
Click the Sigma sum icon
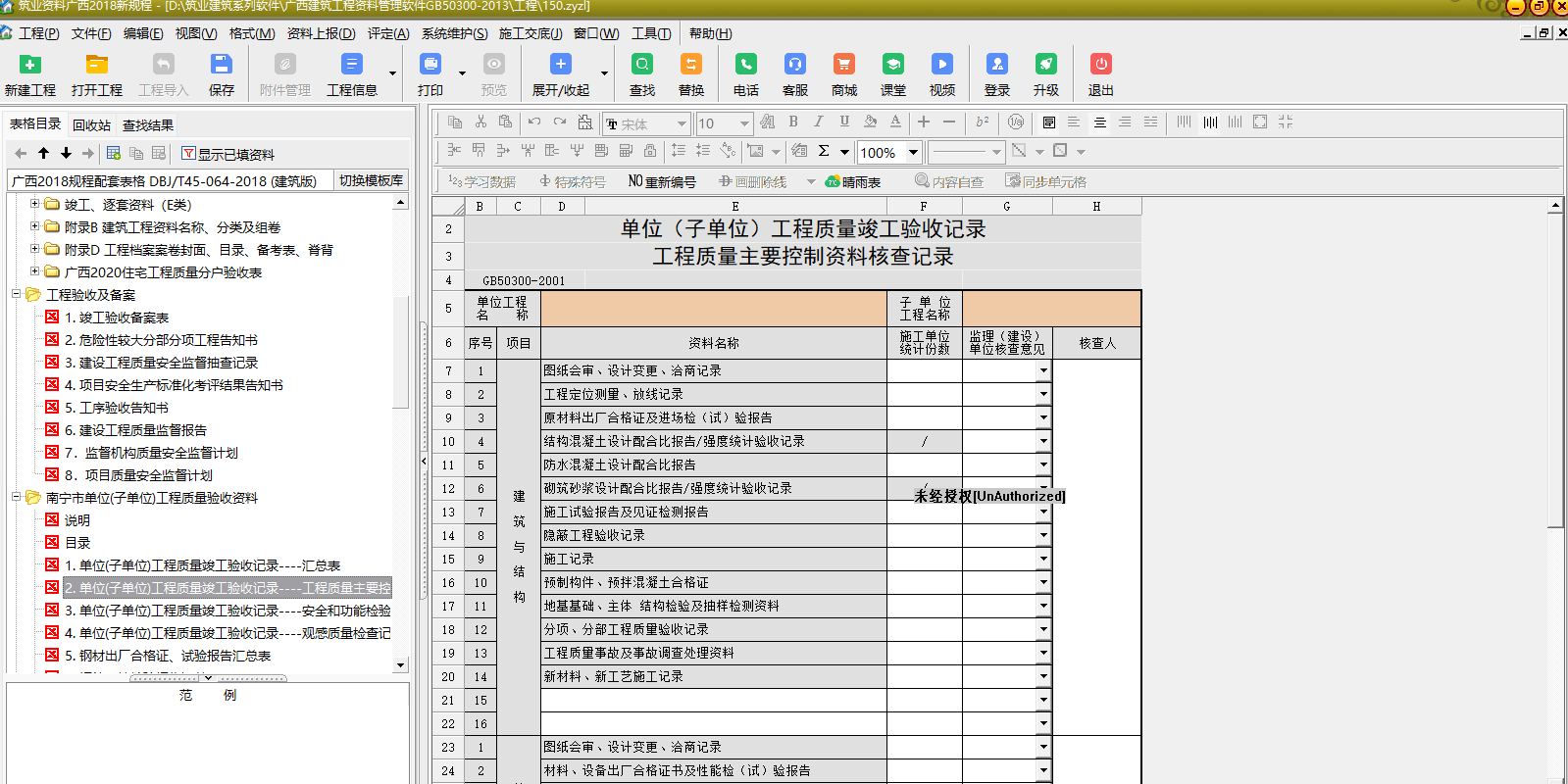pyautogui.click(x=824, y=151)
